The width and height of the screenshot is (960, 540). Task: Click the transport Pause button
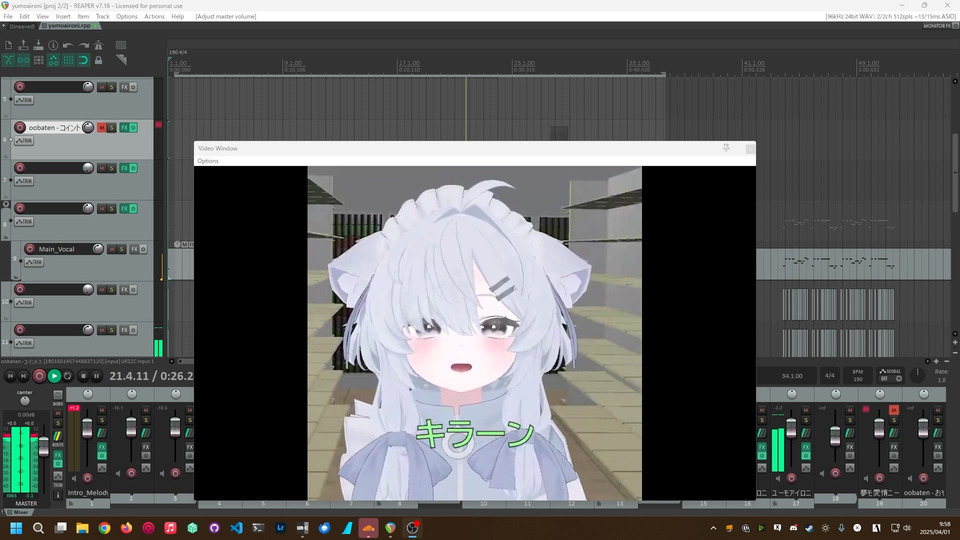(x=96, y=376)
